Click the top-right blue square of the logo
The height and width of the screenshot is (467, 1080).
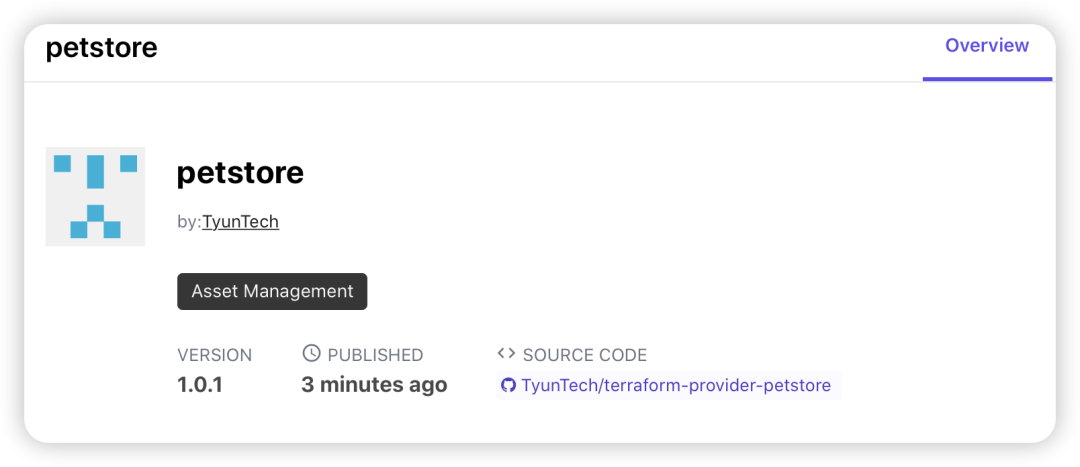pos(128,163)
